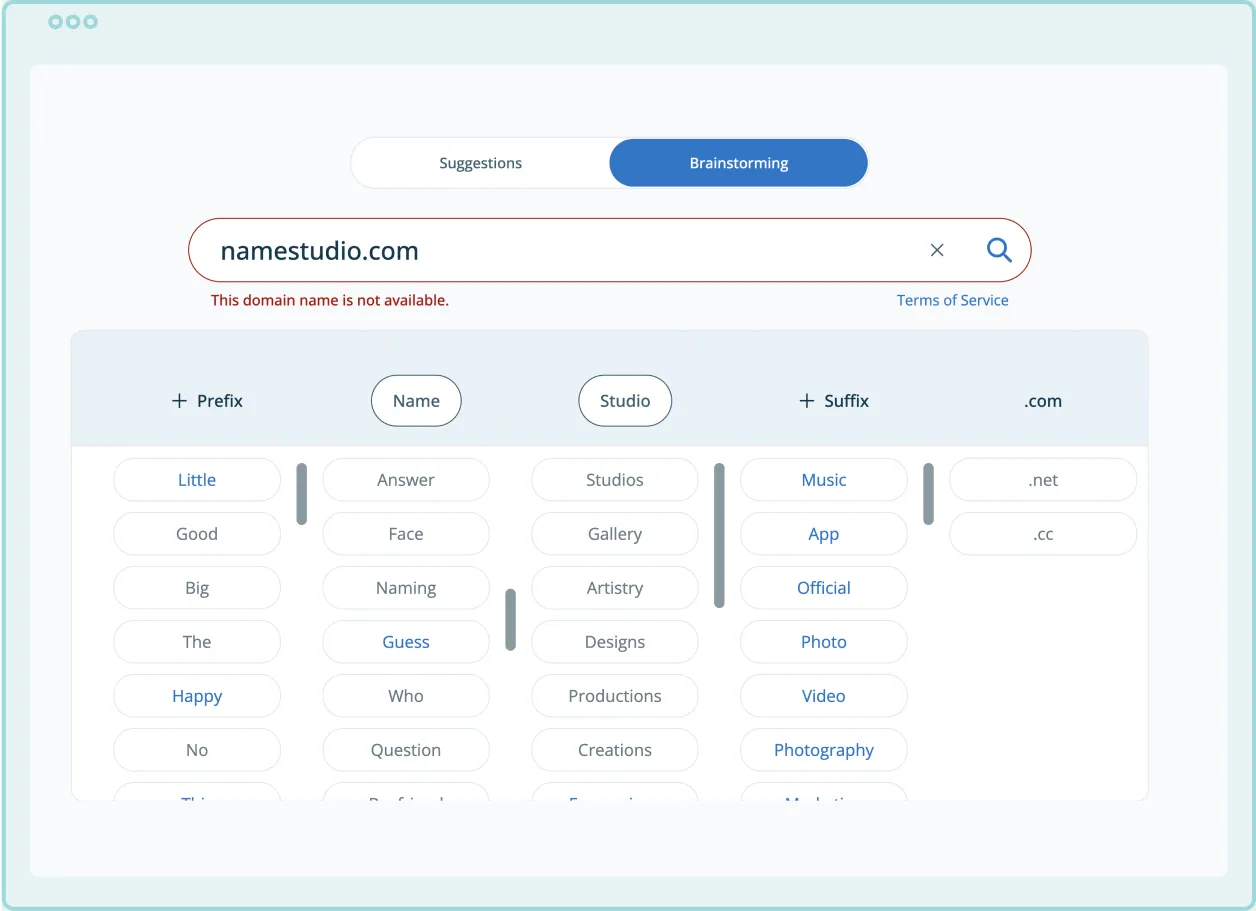
Task: Open the Terms of Service link
Action: 952,299
